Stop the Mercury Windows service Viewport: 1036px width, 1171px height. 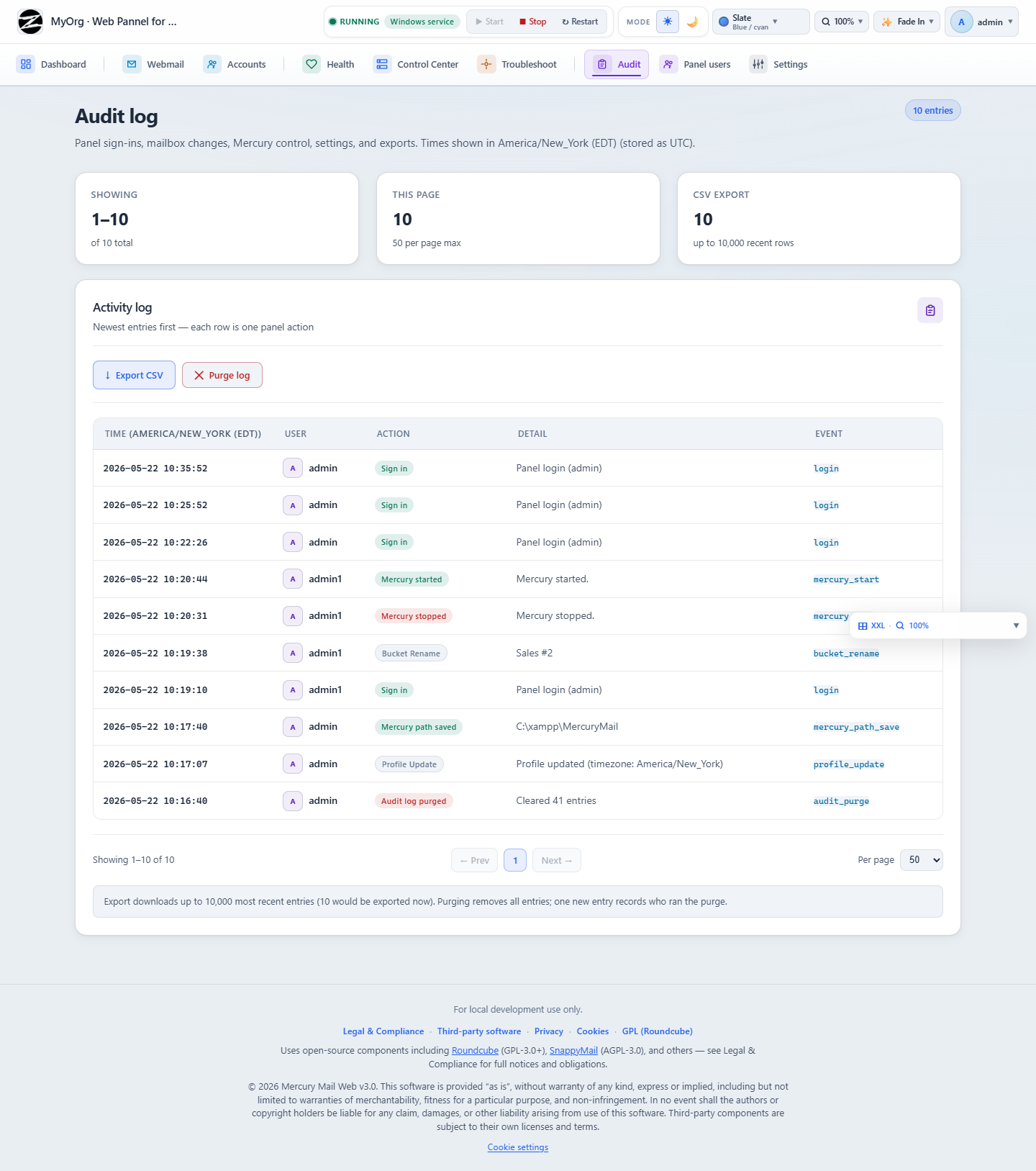533,22
